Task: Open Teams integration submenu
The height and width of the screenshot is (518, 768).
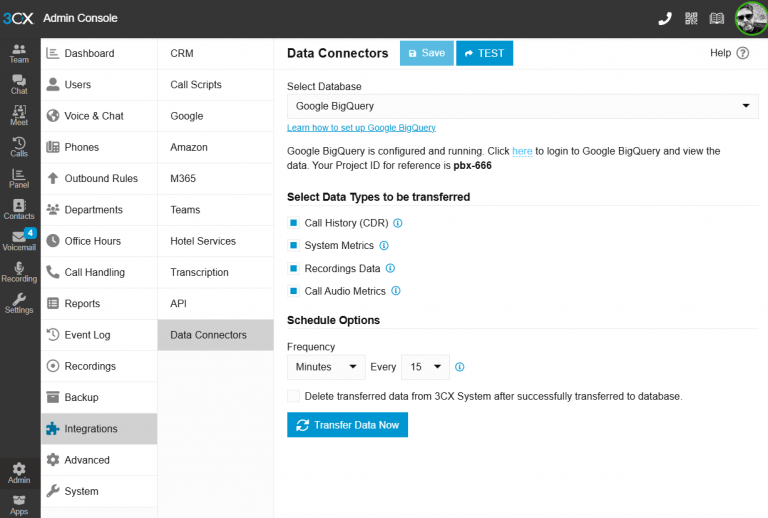Action: click(x=216, y=210)
